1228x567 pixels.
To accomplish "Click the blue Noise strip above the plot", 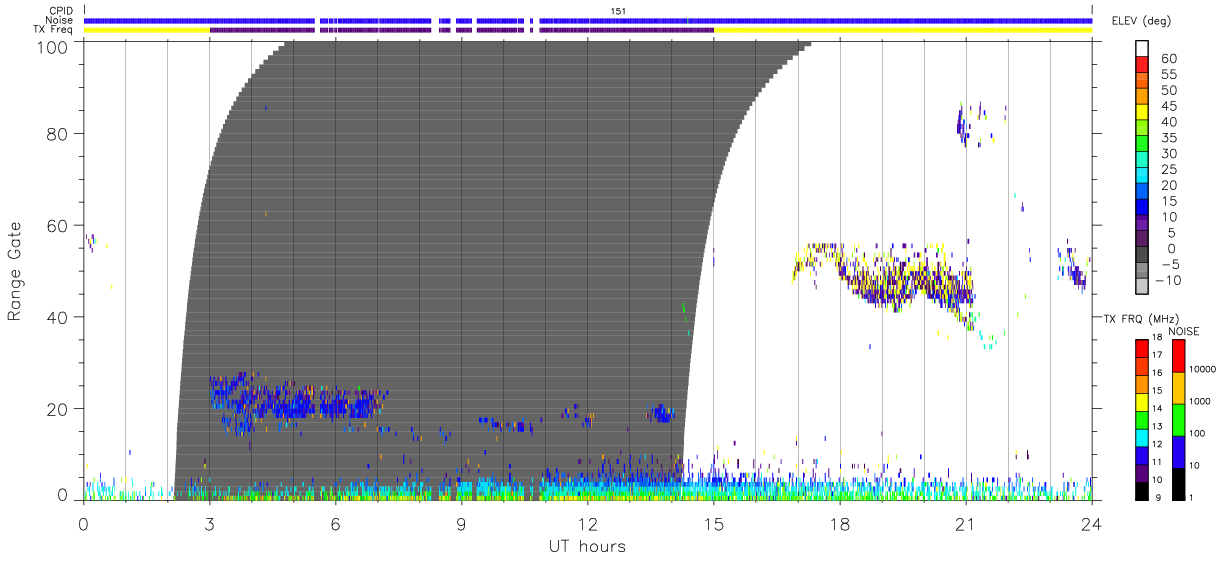I will pyautogui.click(x=588, y=20).
